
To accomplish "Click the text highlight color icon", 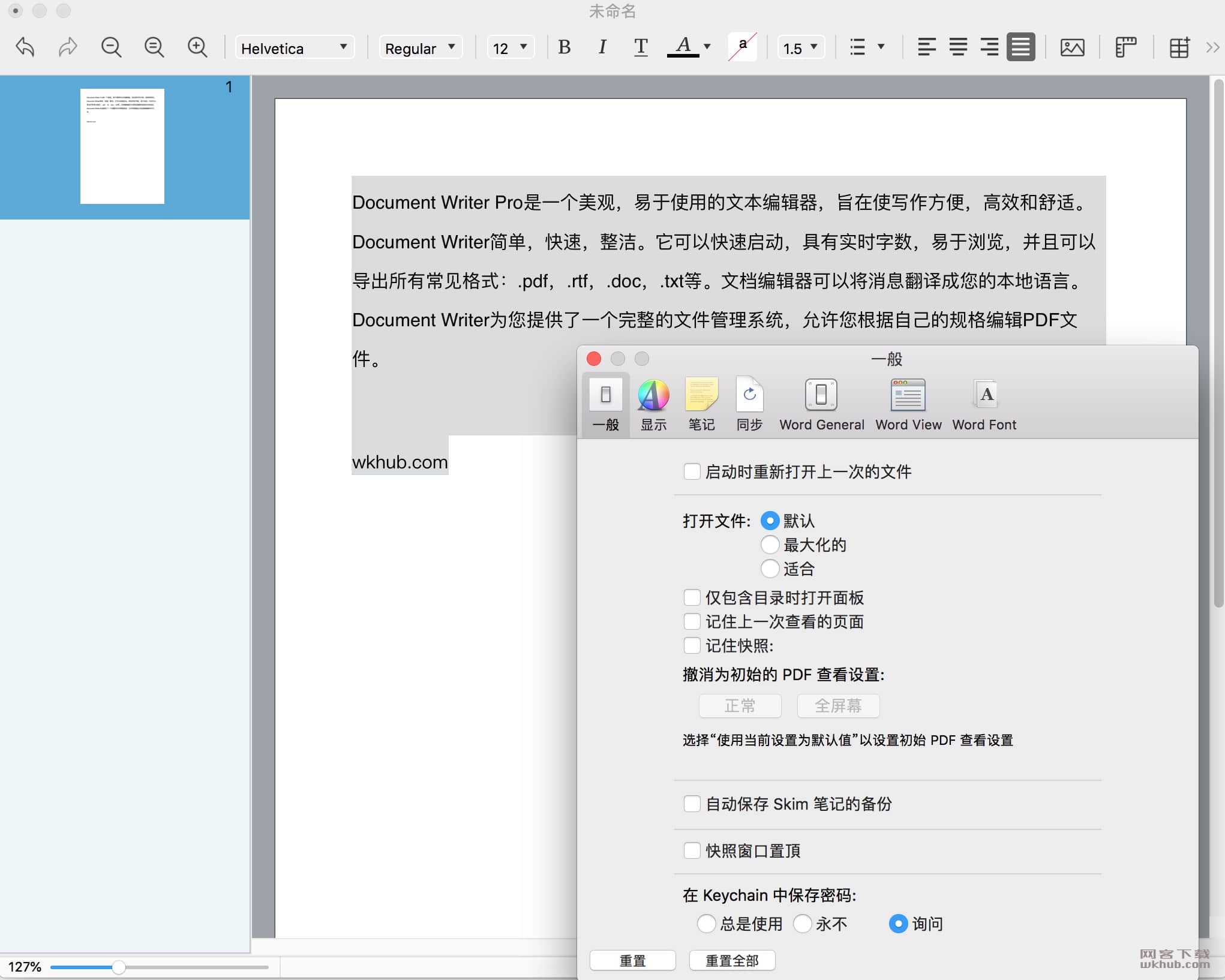I will 742,47.
